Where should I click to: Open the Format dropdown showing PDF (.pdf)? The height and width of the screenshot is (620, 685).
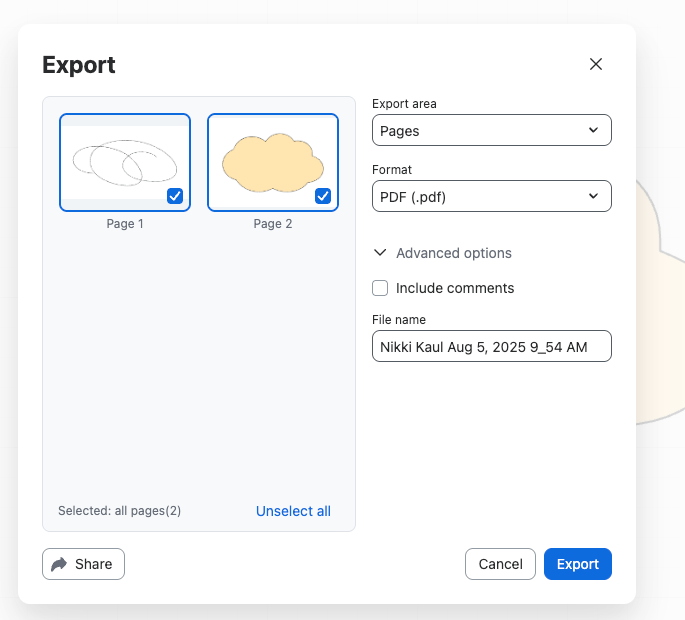(x=490, y=196)
